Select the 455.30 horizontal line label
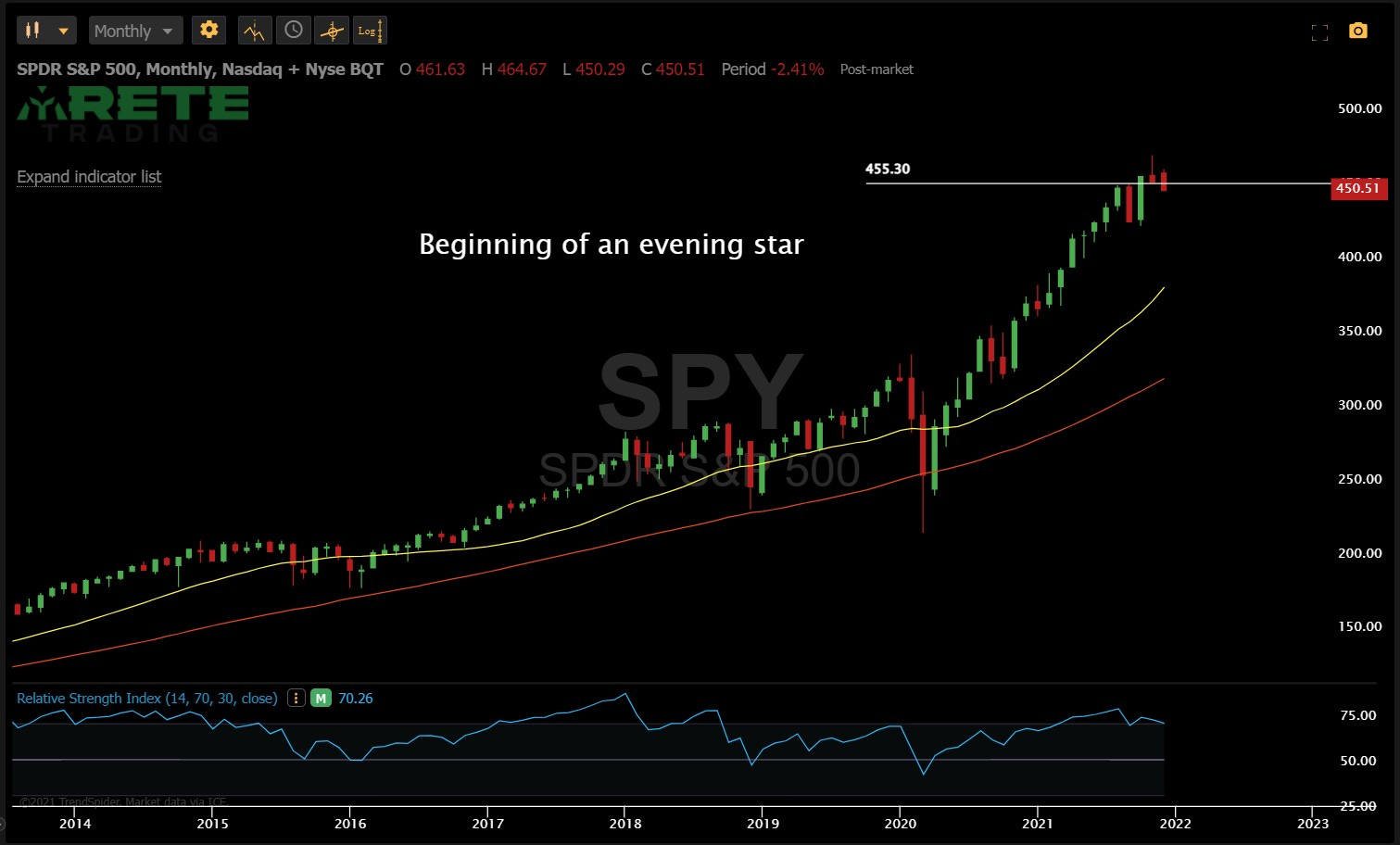1400x845 pixels. [x=888, y=169]
